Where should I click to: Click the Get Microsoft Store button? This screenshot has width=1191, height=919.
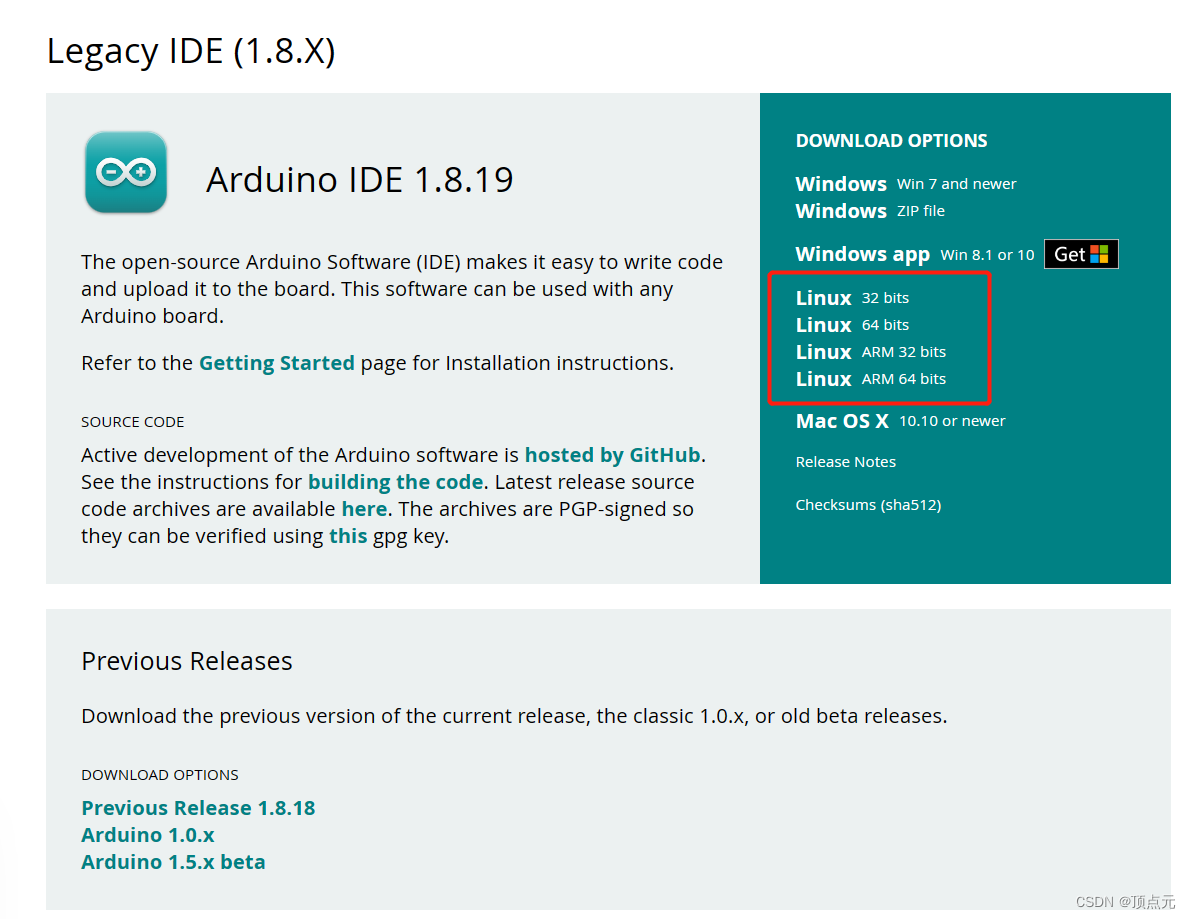pos(1081,254)
